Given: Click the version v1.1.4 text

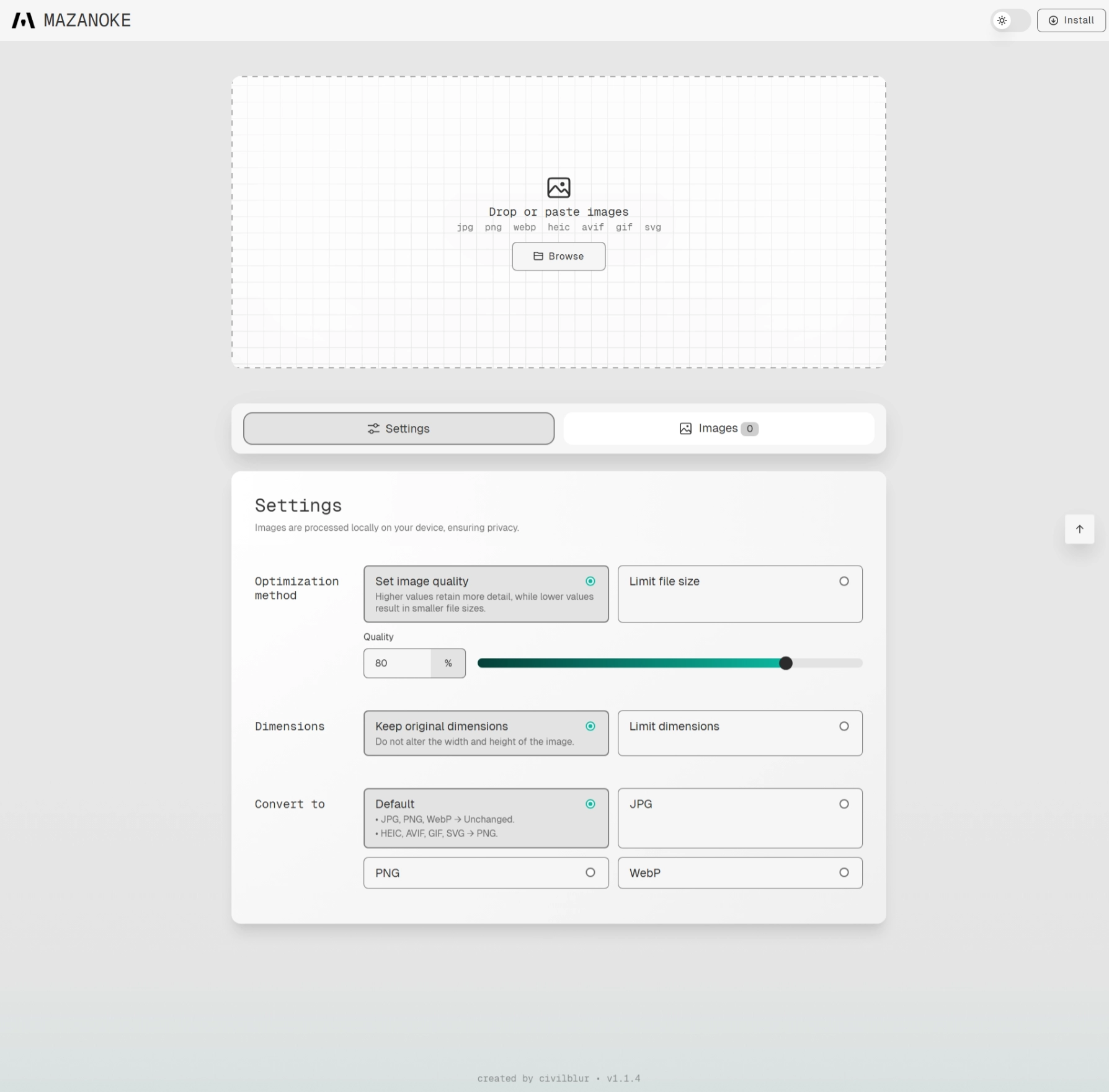Looking at the screenshot, I should (x=623, y=1078).
